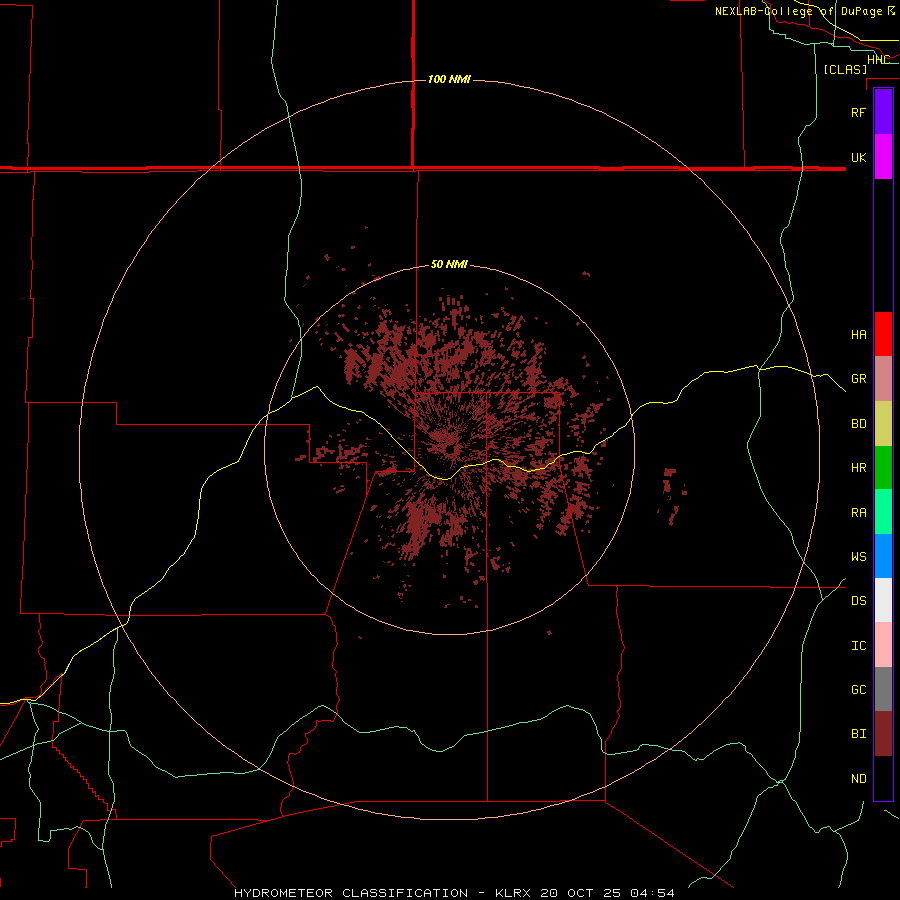
Task: Click the HA legend label
Action: pyautogui.click(x=858, y=335)
